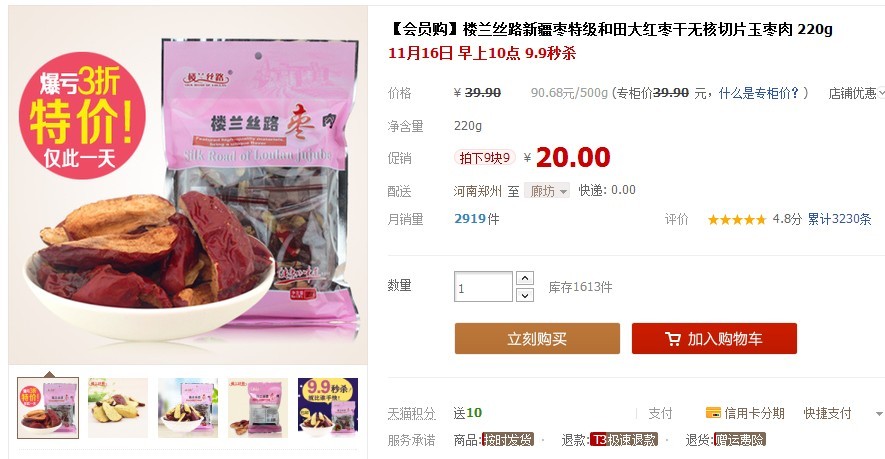This screenshot has height=459, width=885.
Task: Select the first thumbnail with 特价 badge
Action: coord(48,408)
